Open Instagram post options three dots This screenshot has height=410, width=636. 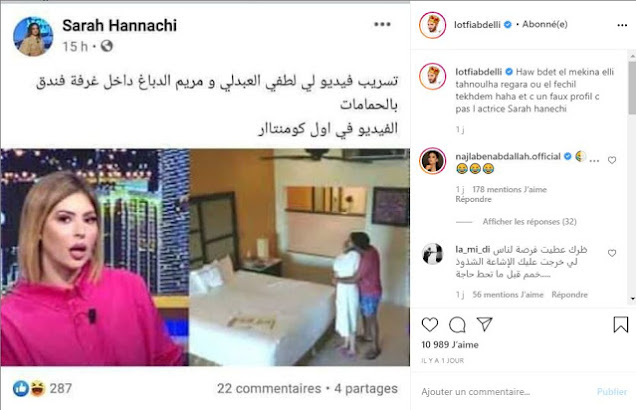622,25
